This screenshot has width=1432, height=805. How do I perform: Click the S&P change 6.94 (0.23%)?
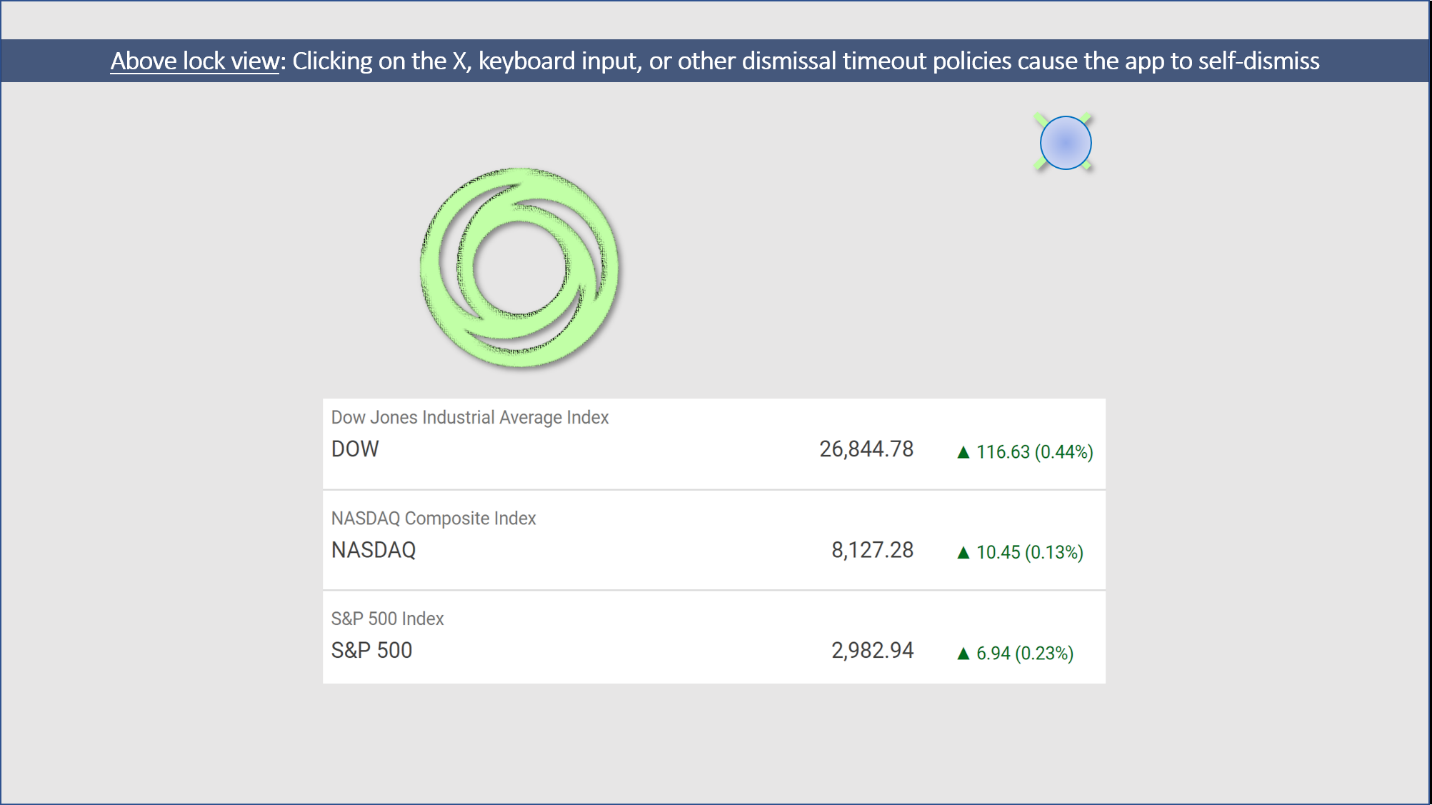point(1015,653)
